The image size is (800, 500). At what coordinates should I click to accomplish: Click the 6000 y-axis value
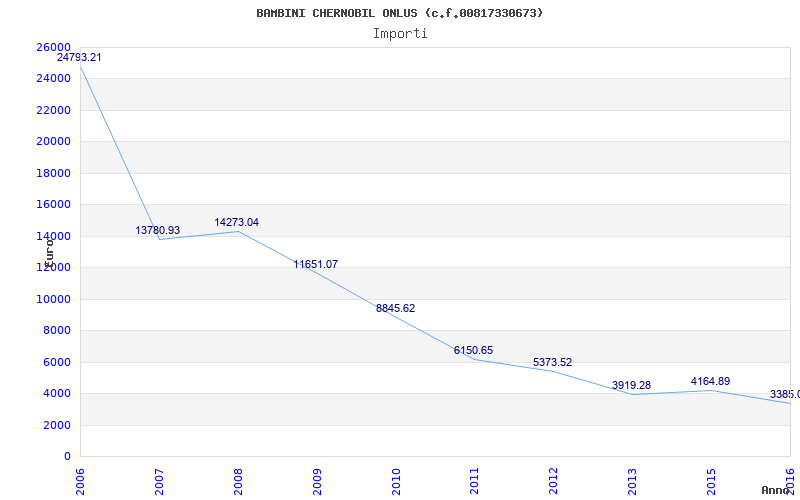point(56,362)
